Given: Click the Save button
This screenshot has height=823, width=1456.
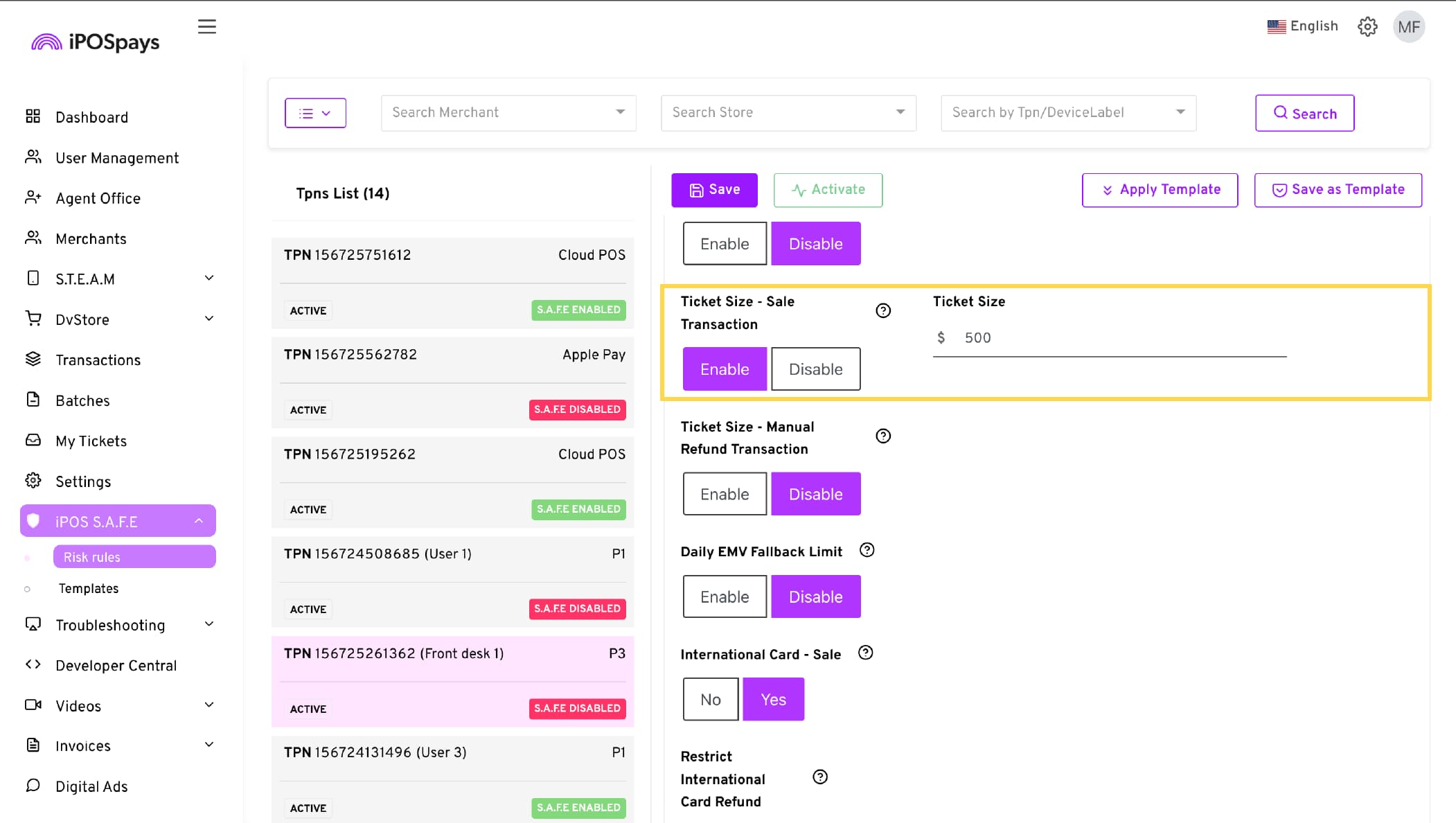Looking at the screenshot, I should pos(714,190).
